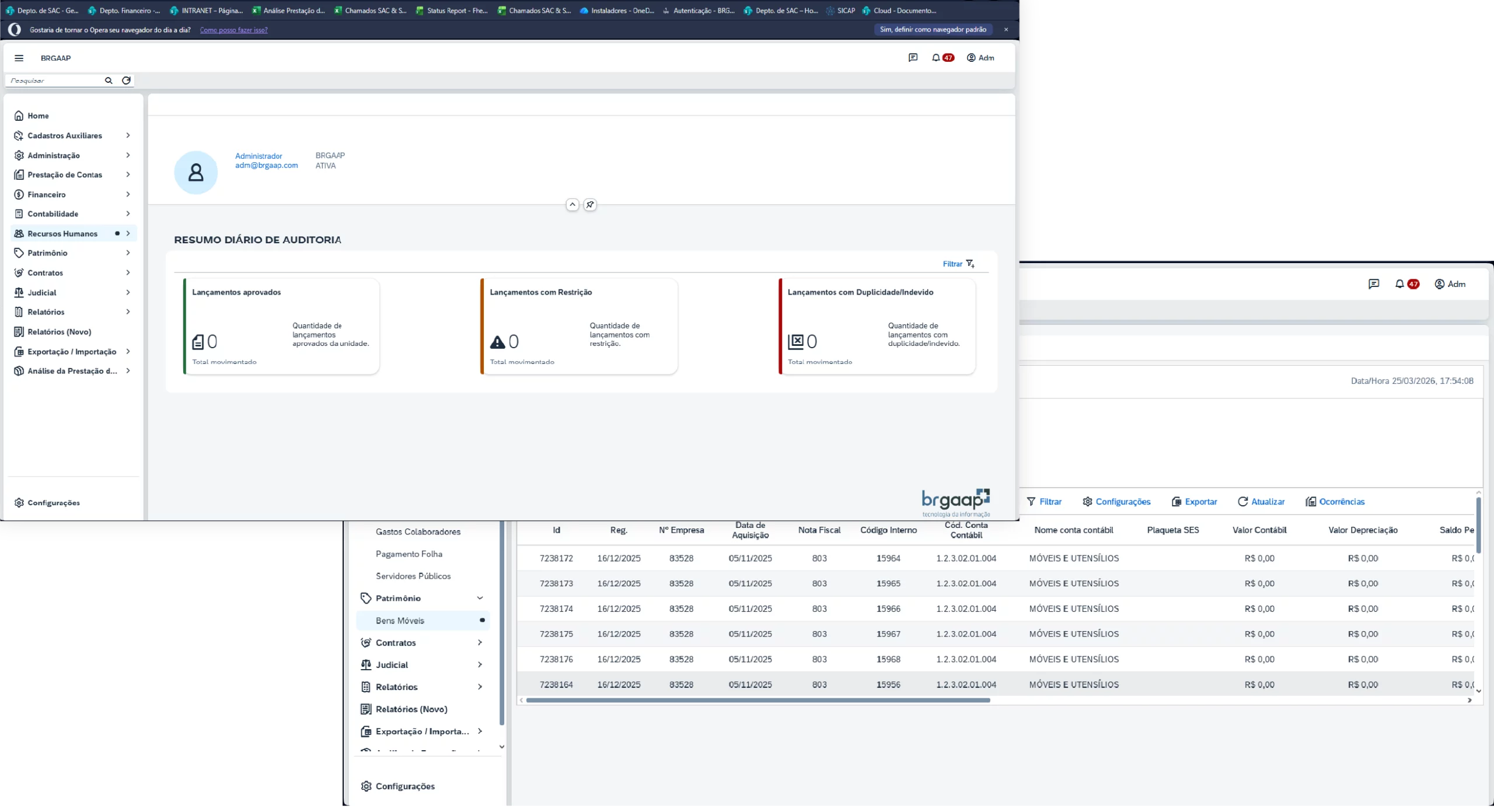Open the hamburger menu next to BRGAAP
The image size is (1494, 812).
[19, 58]
